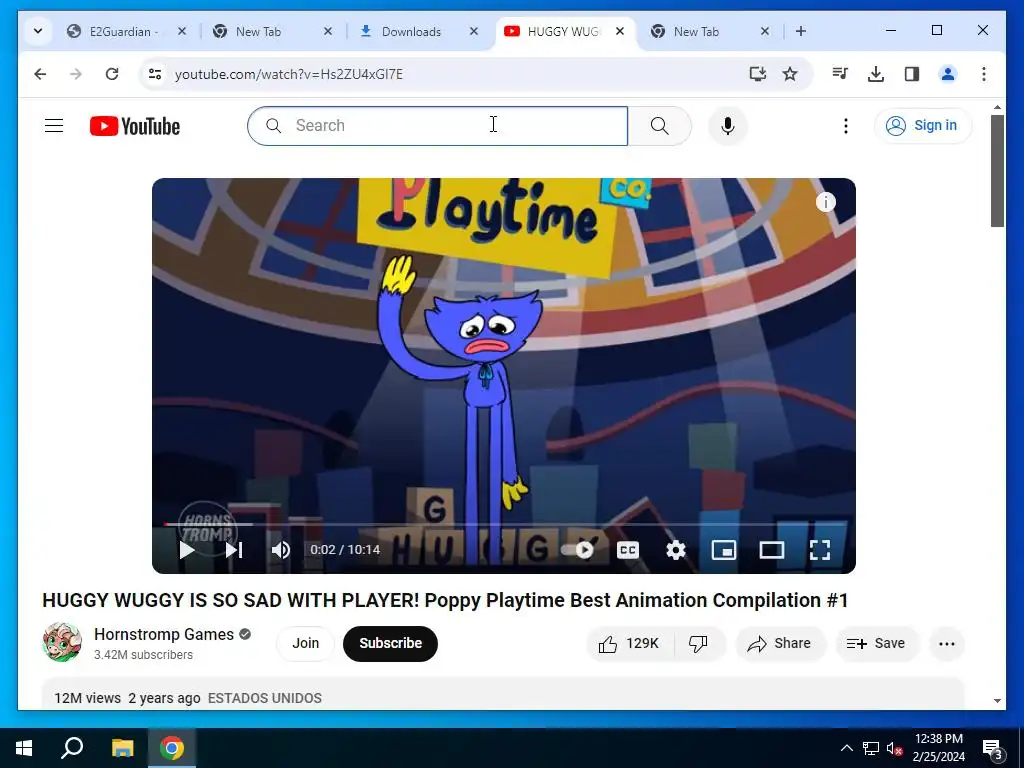Join the Hornstromp Games channel
The height and width of the screenshot is (768, 1024).
point(306,643)
